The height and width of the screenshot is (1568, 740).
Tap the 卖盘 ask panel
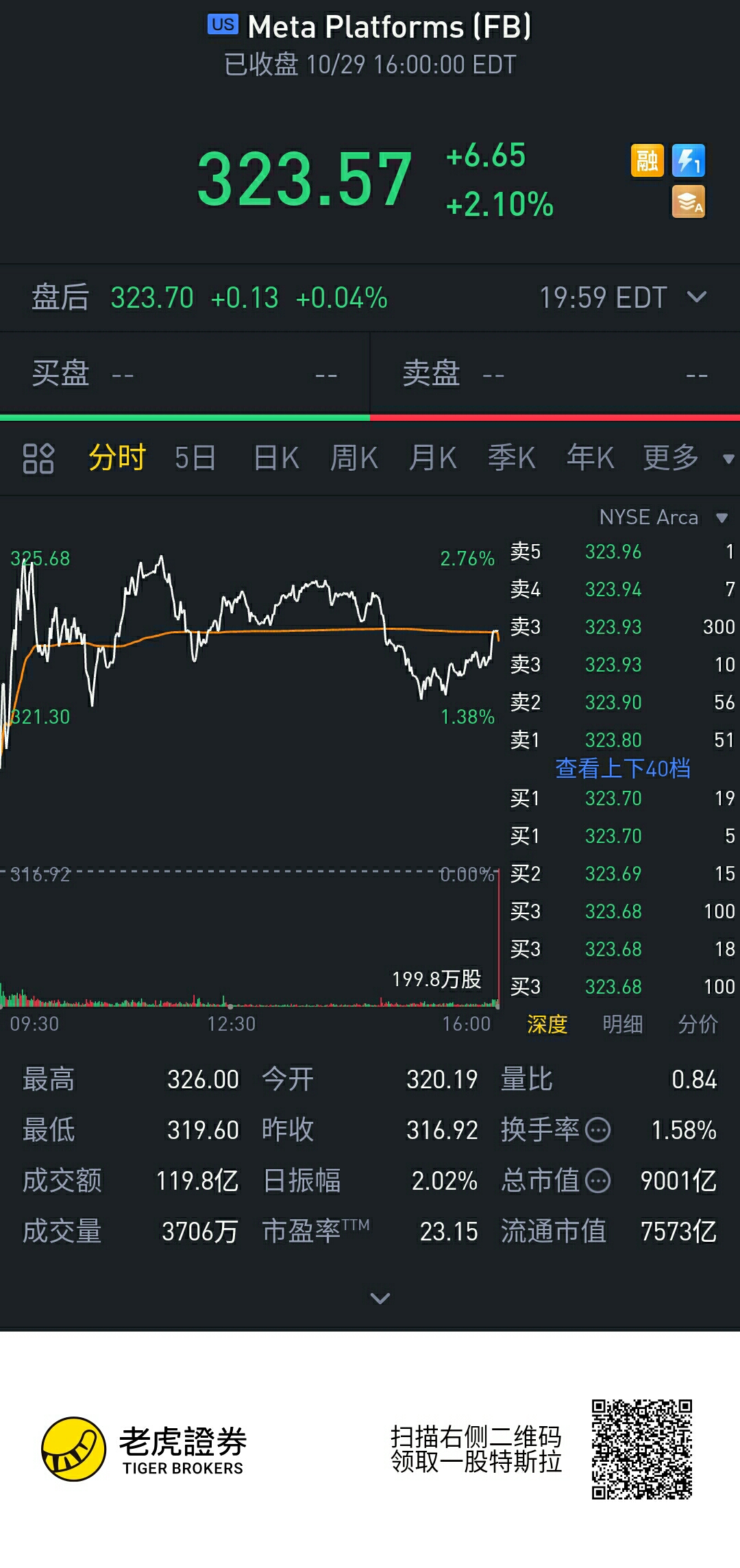point(555,373)
